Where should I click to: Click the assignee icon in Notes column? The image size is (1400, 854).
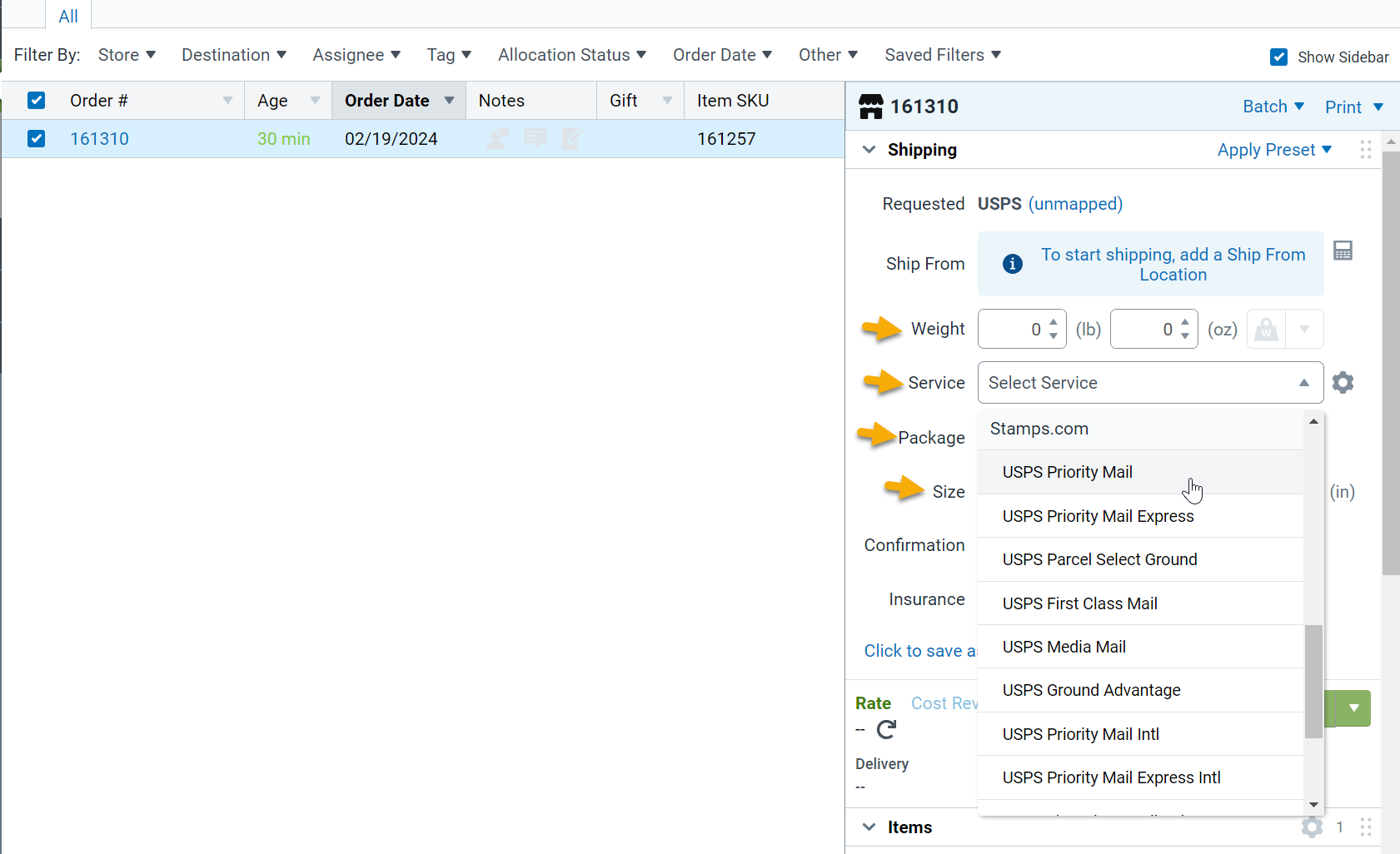(x=498, y=139)
